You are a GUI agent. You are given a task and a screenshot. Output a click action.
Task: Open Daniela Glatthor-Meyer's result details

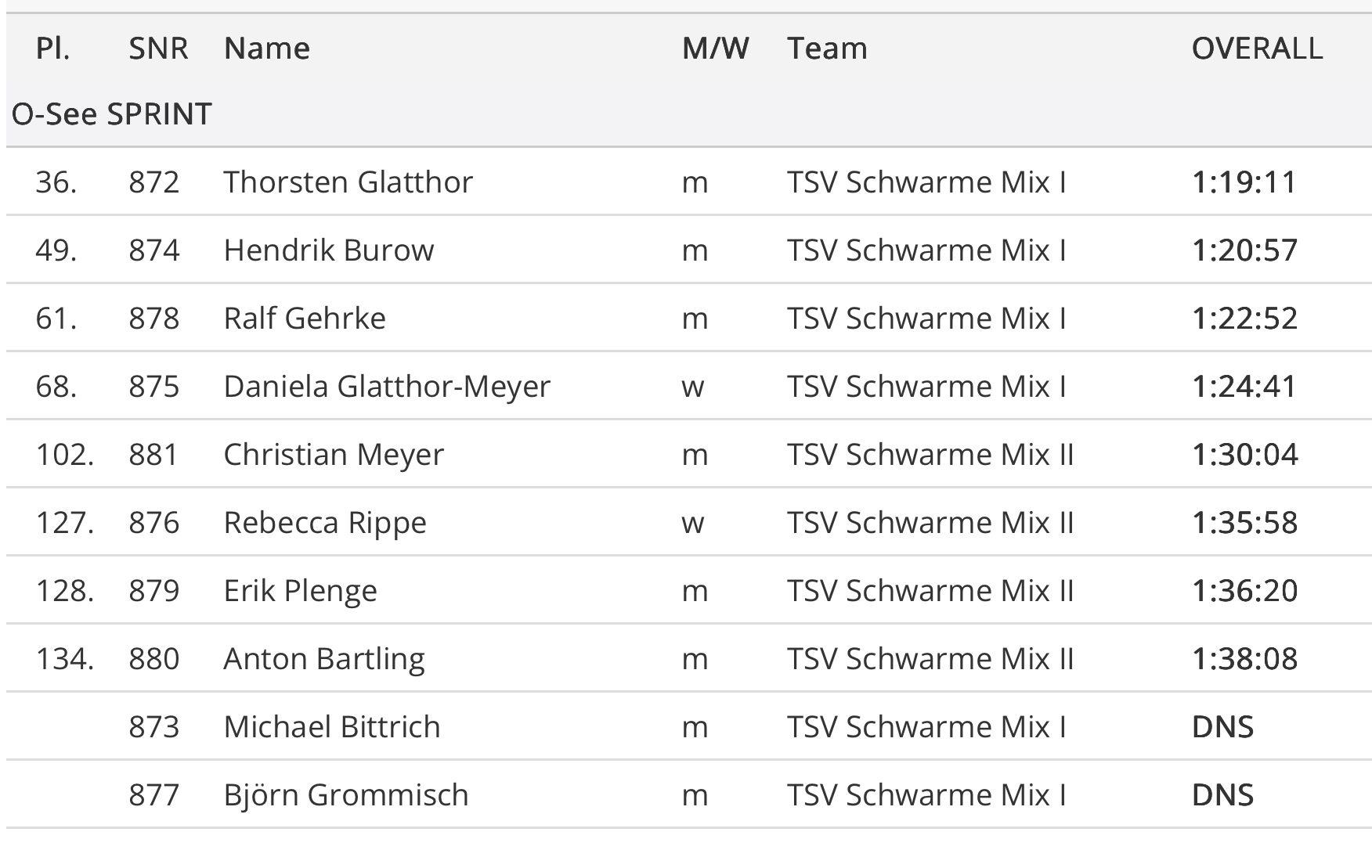point(387,387)
